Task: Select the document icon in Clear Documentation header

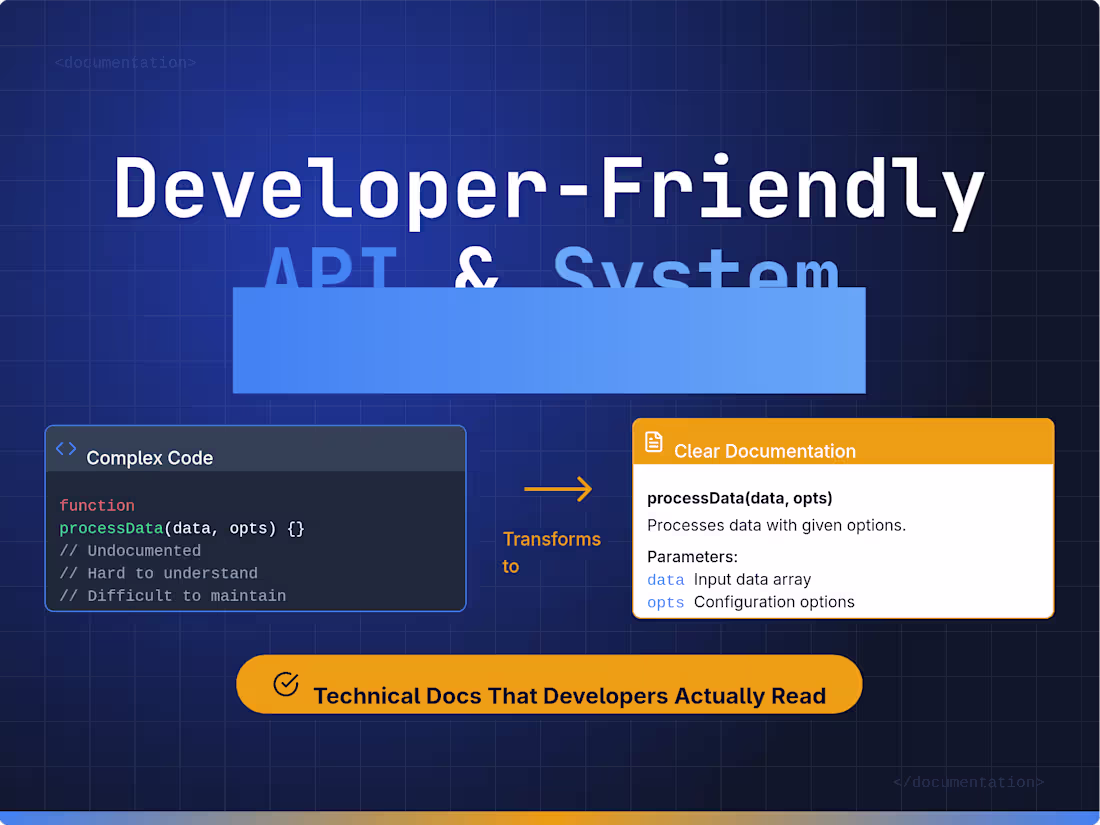Action: tap(655, 441)
